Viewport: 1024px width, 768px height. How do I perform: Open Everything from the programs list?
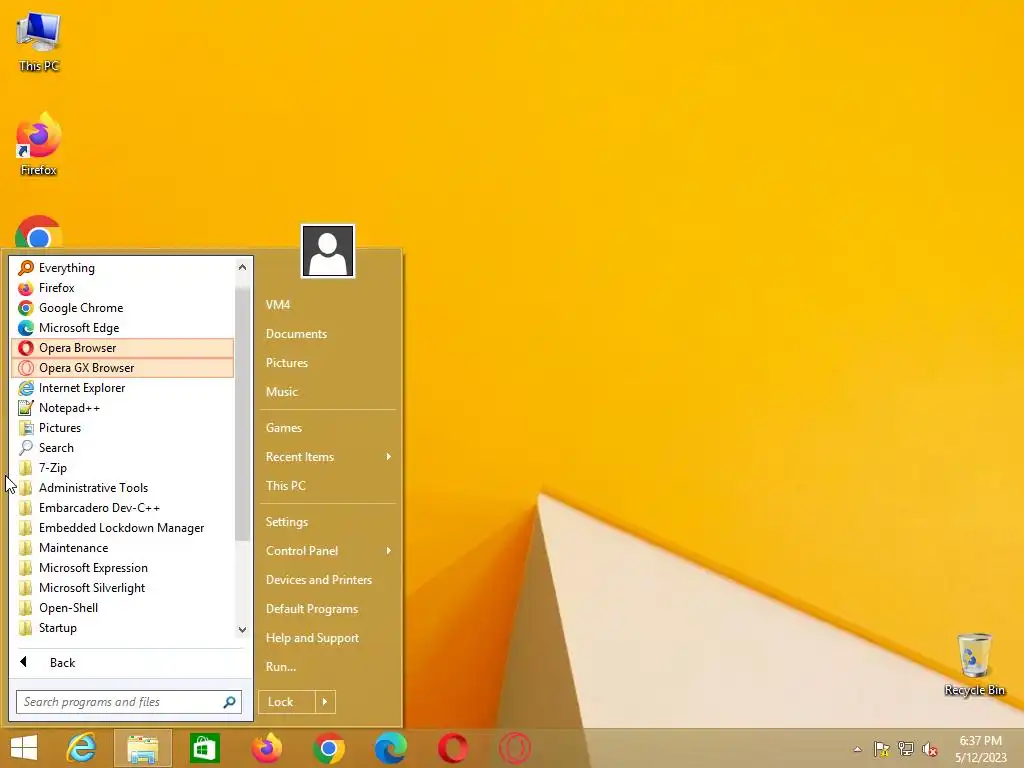(x=122, y=268)
